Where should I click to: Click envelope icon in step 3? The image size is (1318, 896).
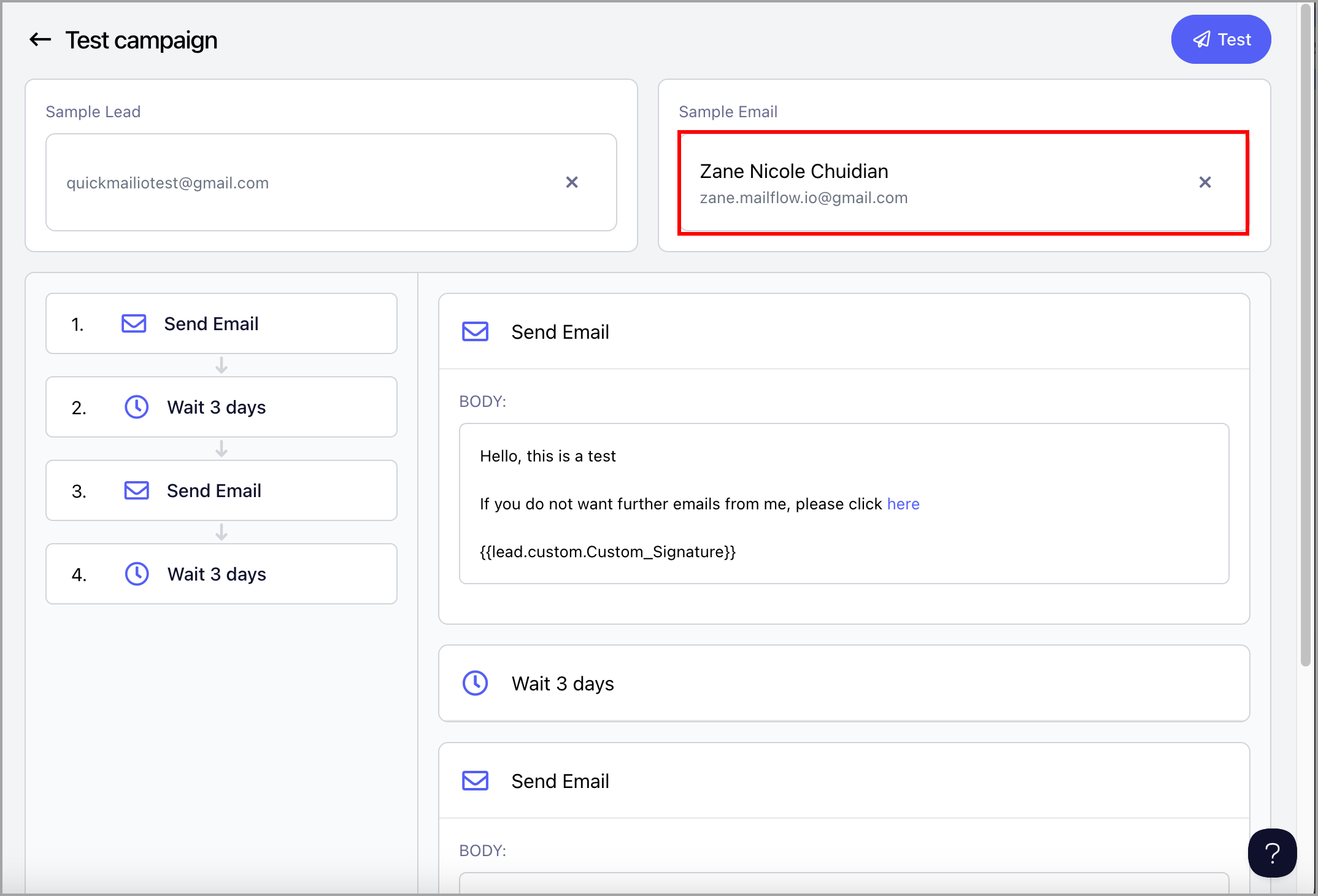click(x=136, y=490)
